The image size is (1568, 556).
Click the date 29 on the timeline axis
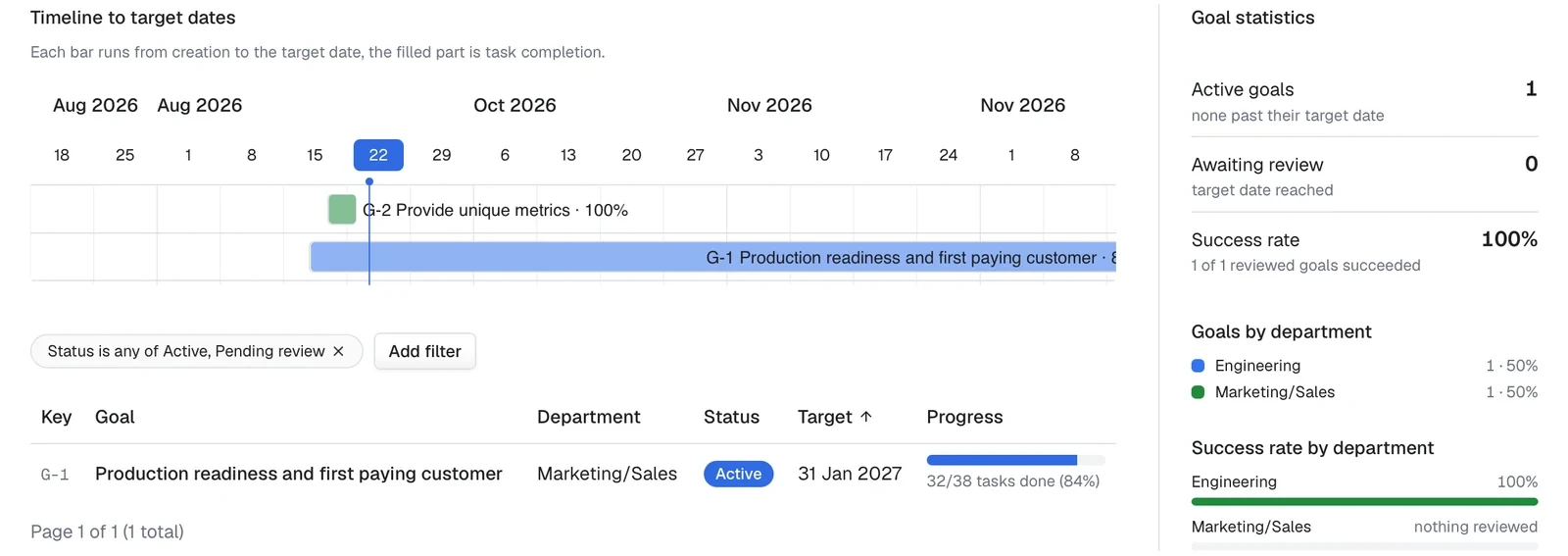[x=442, y=155]
